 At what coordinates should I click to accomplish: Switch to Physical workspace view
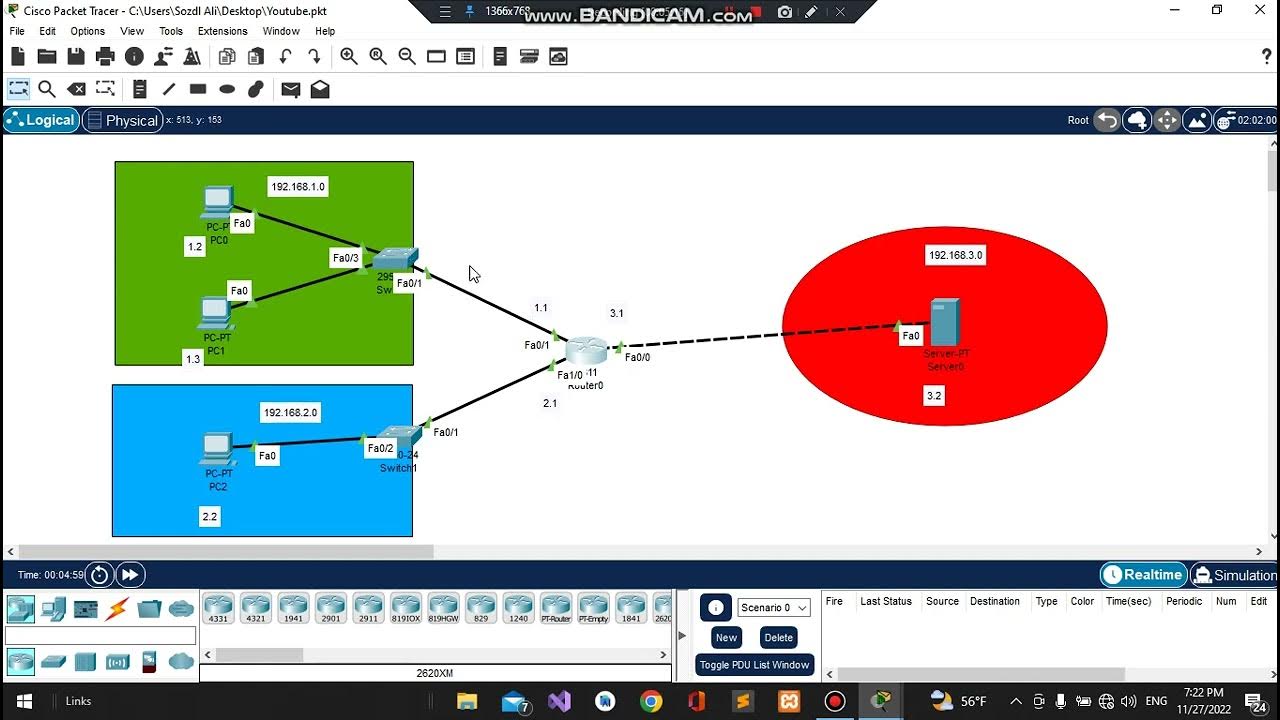122,120
